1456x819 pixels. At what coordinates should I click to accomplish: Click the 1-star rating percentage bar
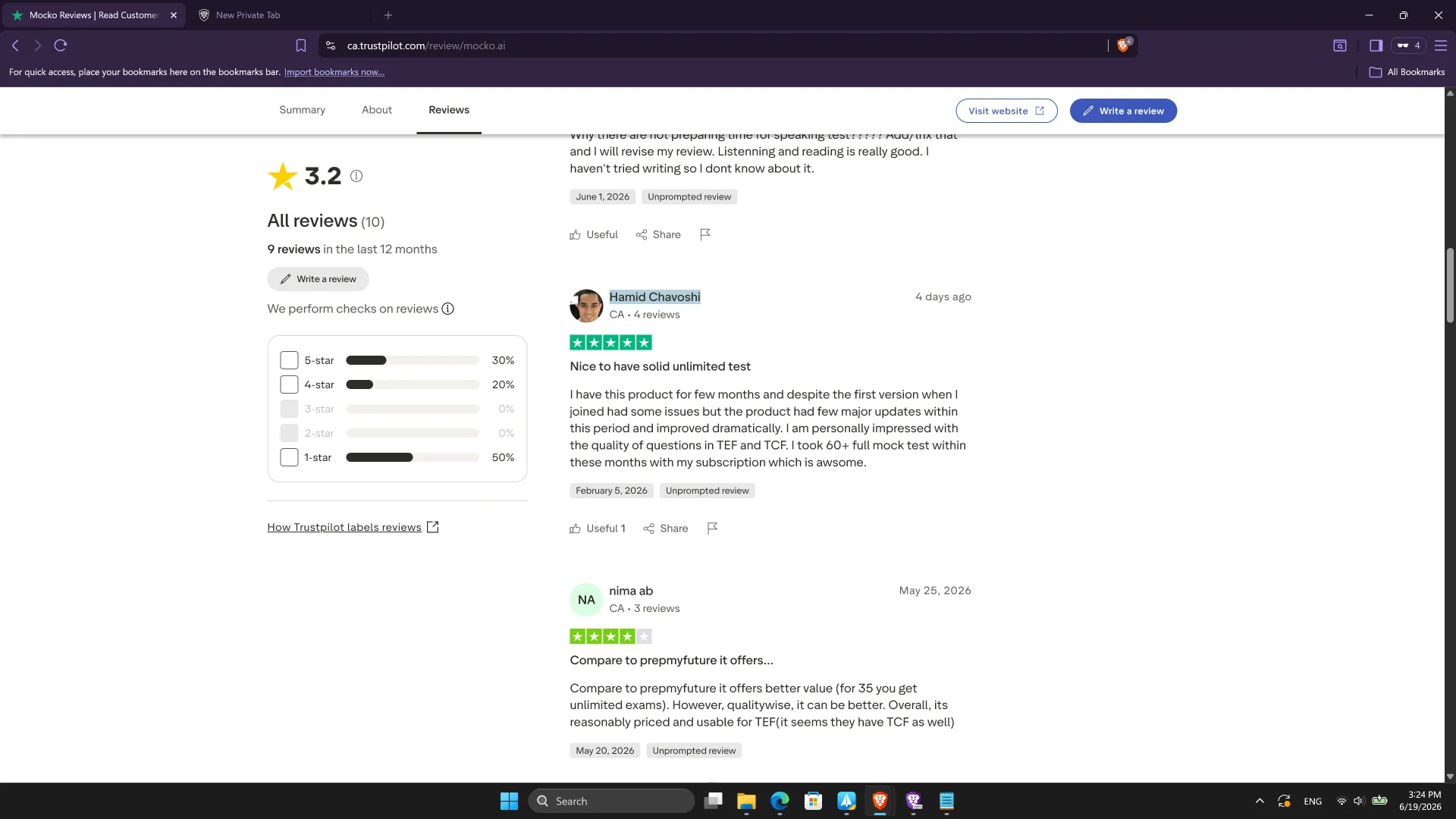(413, 457)
